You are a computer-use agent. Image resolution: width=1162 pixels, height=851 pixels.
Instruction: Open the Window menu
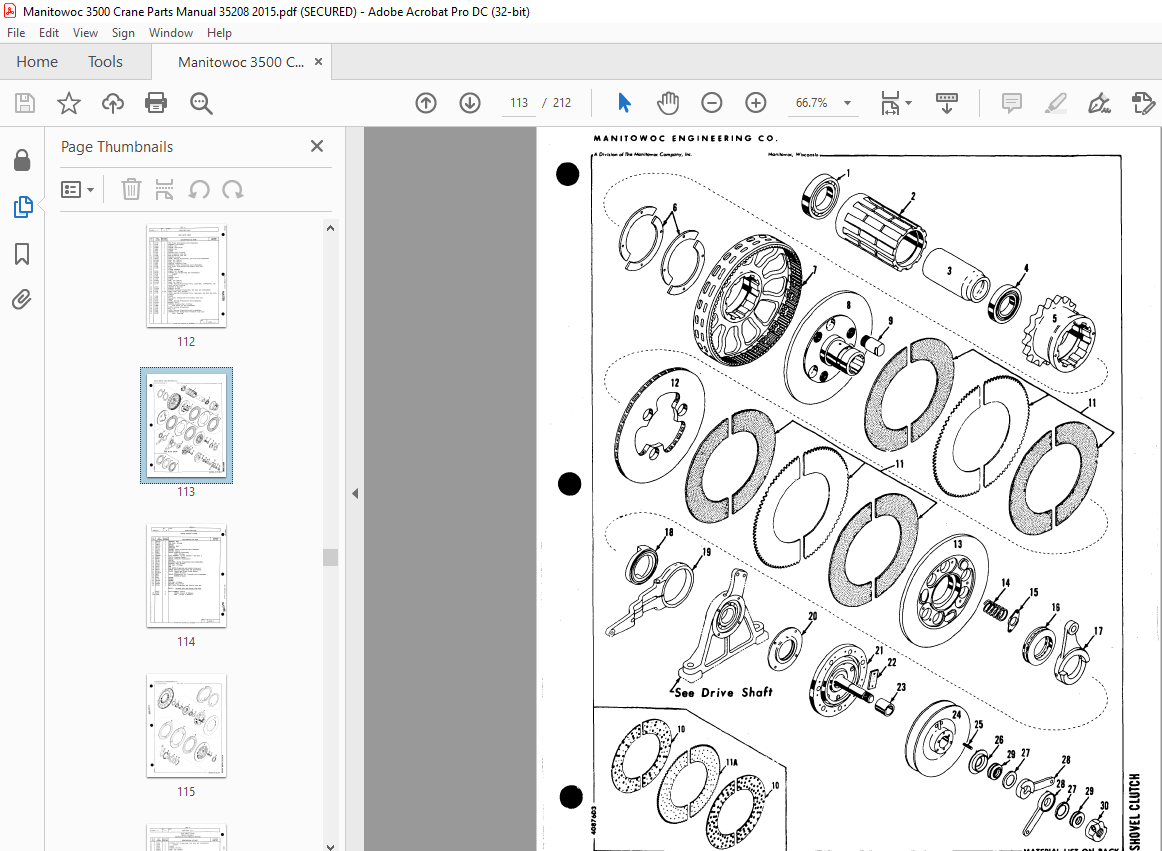point(170,33)
